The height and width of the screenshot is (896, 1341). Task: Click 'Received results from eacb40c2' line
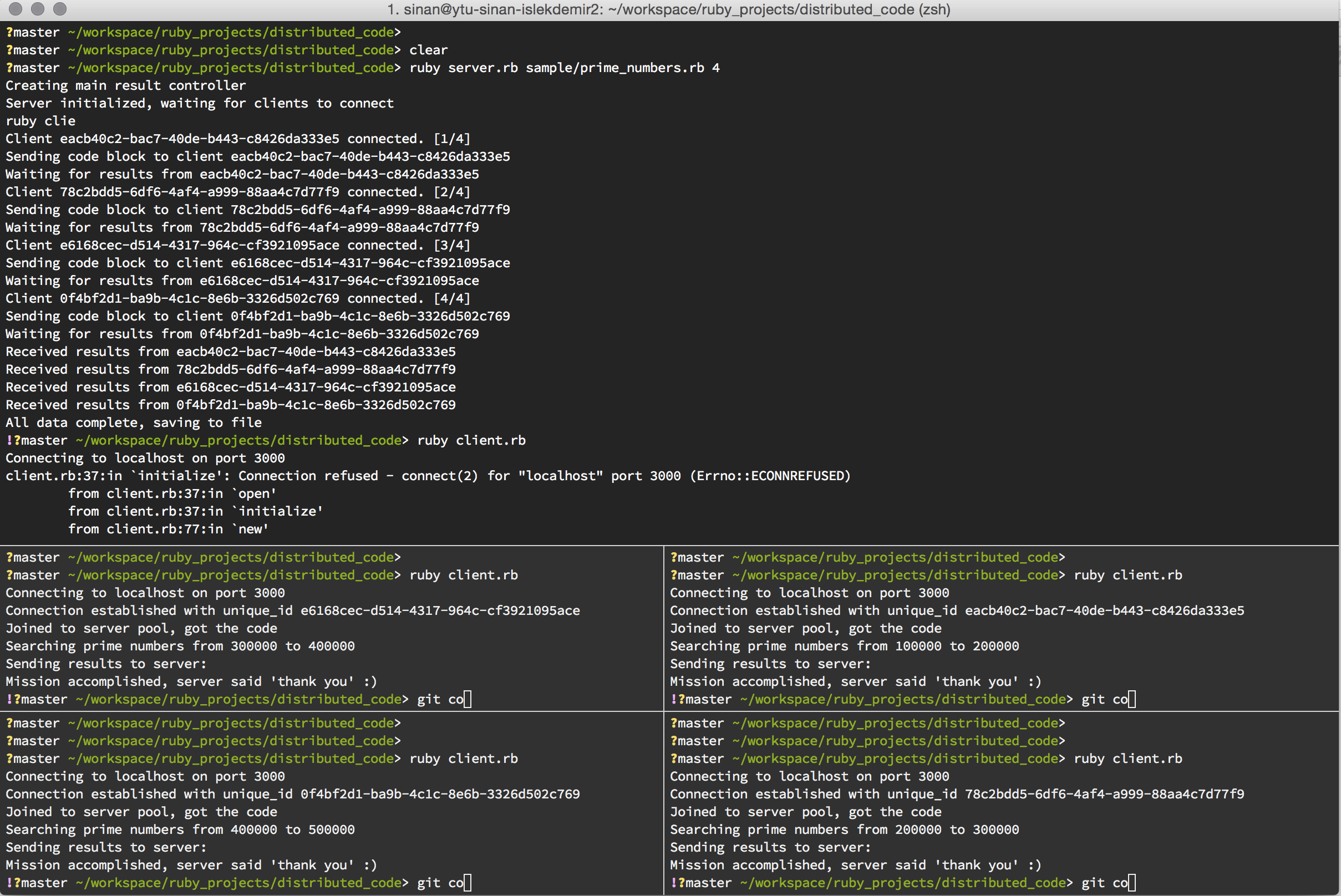[x=231, y=351]
